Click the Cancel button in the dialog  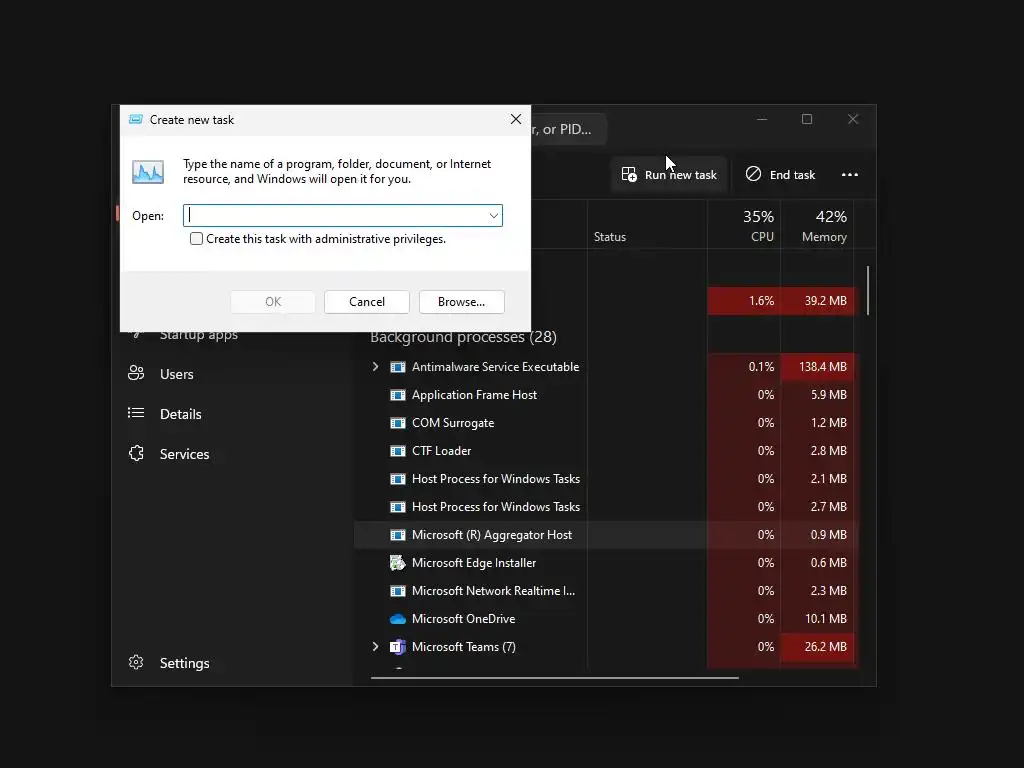pos(367,302)
